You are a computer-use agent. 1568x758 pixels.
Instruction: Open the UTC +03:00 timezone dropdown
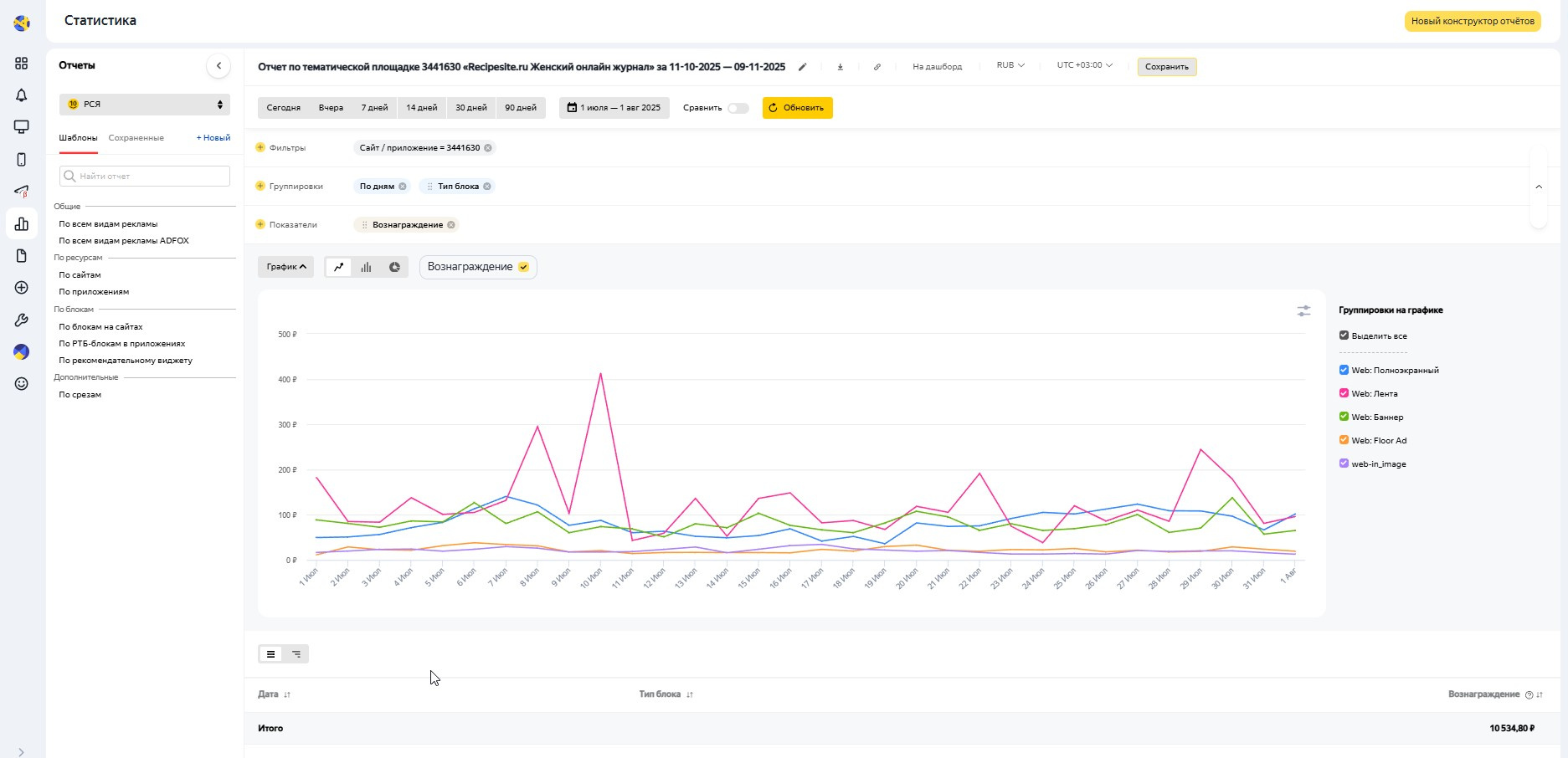coord(1084,65)
